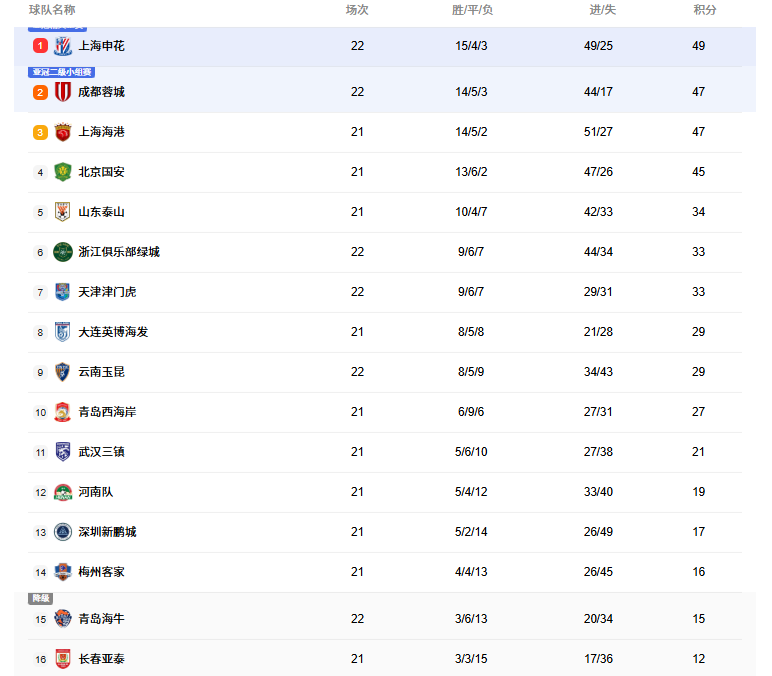Image resolution: width=772 pixels, height=676 pixels.
Task: Click the Chengdu Rongcheng (成都蓉城) team crest
Action: pos(63,92)
